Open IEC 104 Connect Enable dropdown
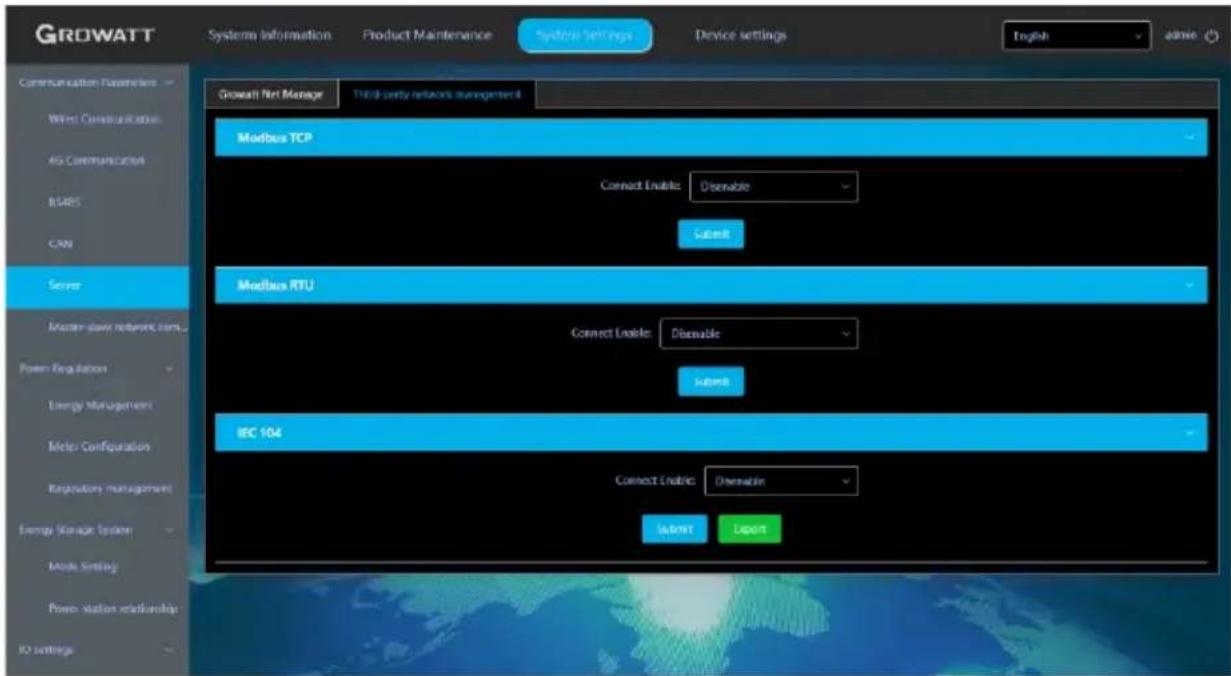 click(782, 481)
